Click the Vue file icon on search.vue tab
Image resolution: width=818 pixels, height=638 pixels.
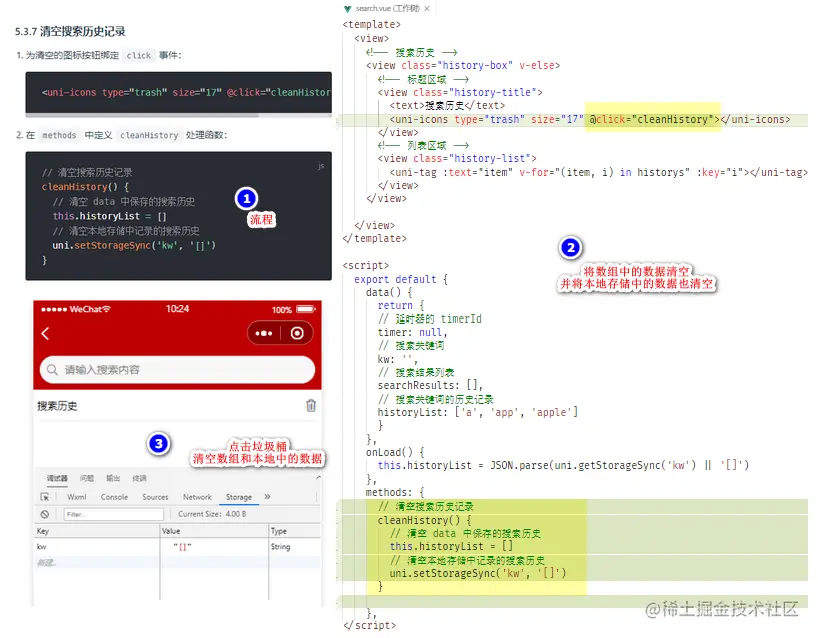coord(347,9)
